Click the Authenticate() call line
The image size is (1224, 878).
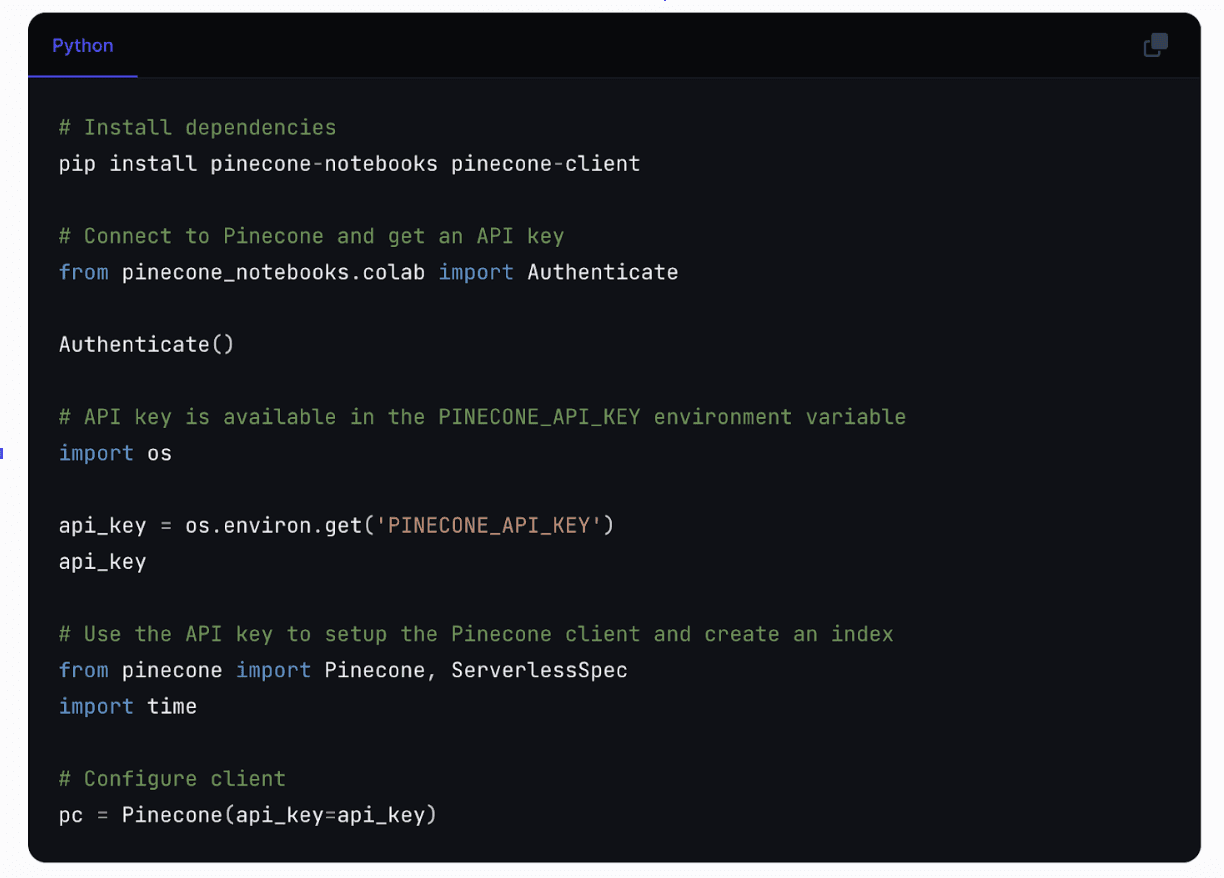(146, 344)
